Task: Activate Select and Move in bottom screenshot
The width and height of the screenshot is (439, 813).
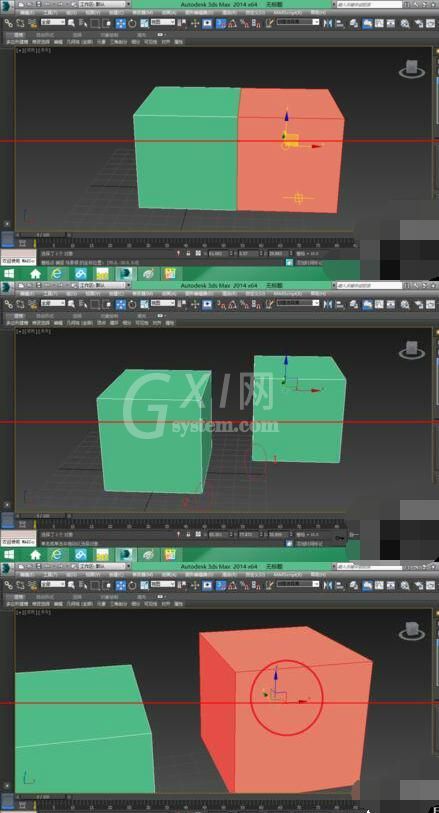Action: point(120,585)
